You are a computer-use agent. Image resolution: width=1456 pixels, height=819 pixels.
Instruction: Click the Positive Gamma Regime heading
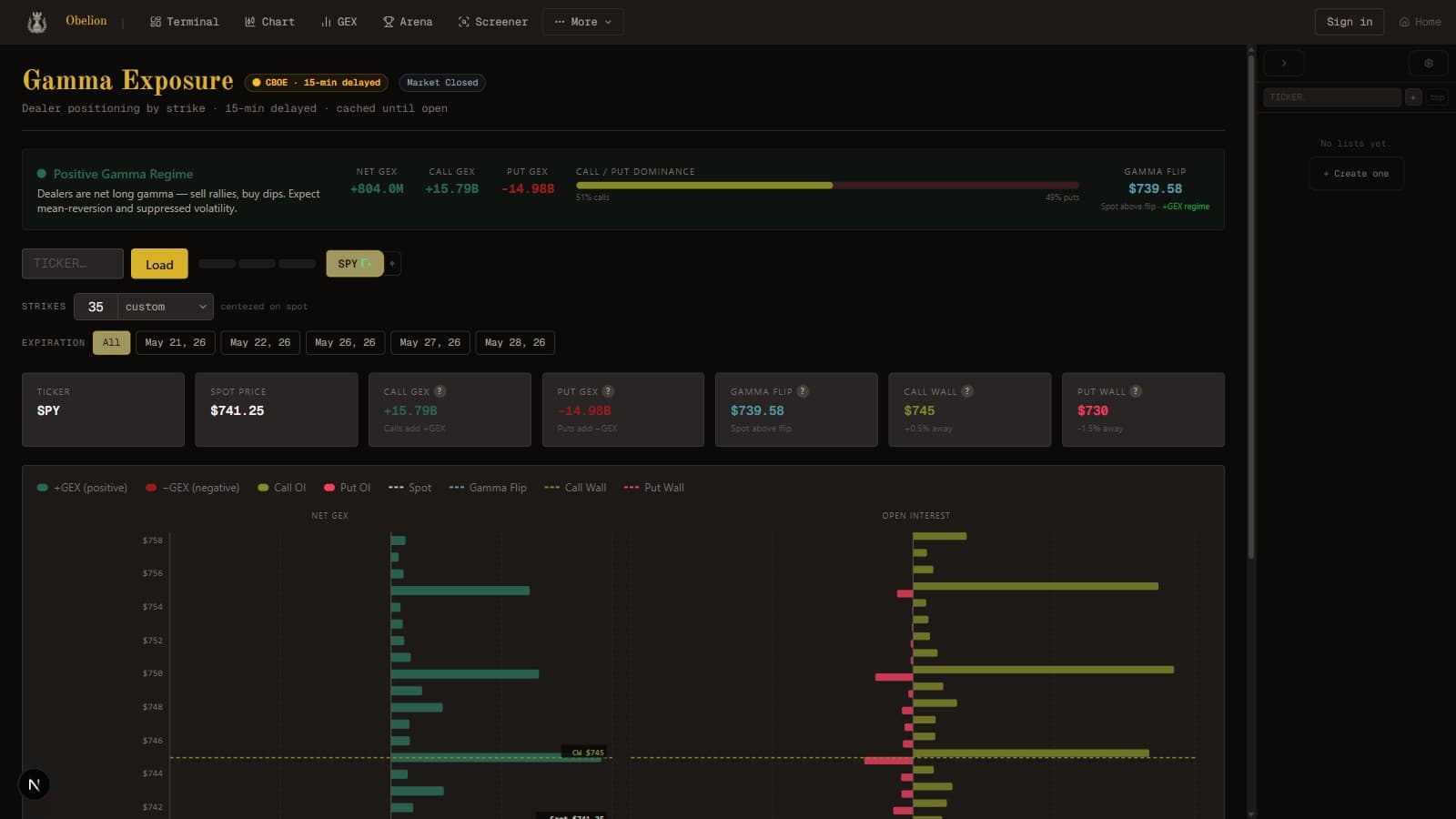[x=123, y=174]
